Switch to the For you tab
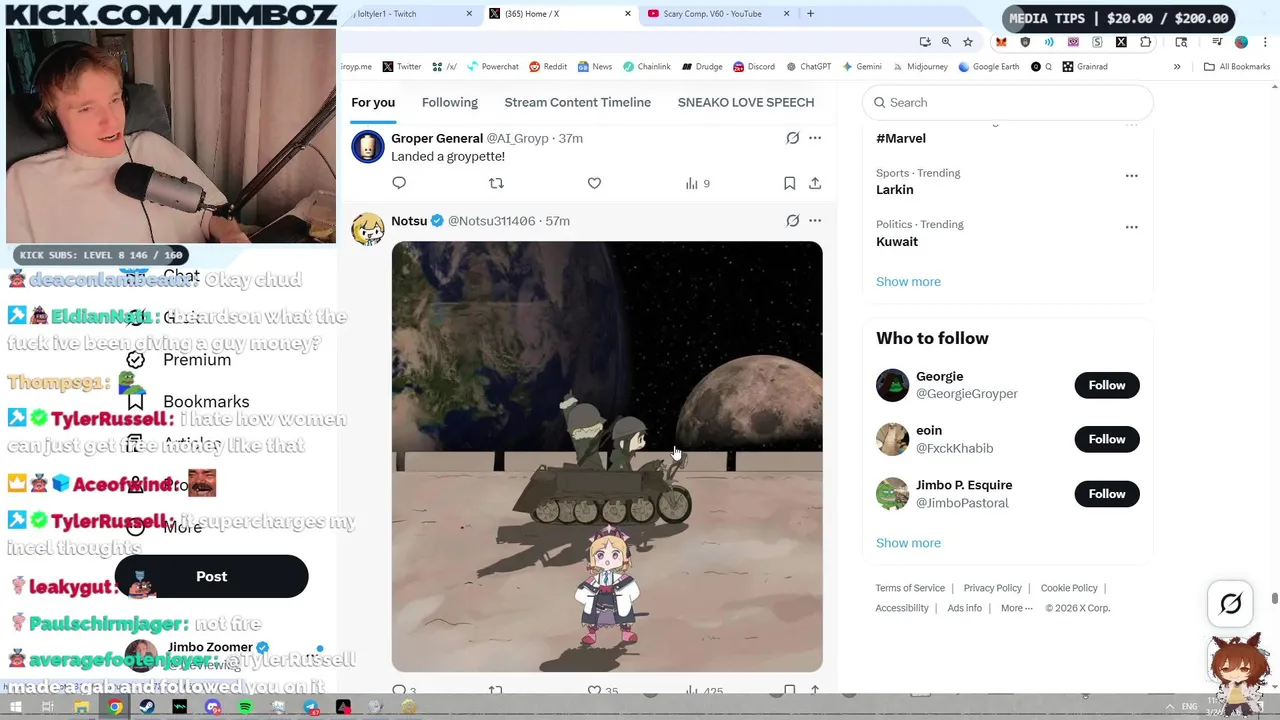Image resolution: width=1280 pixels, height=720 pixels. point(373,102)
